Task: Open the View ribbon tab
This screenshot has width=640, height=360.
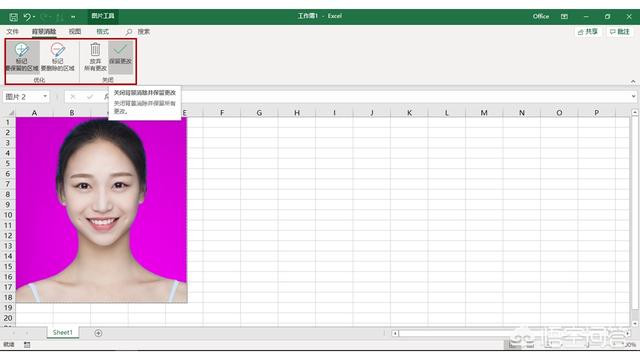Action: coord(75,31)
